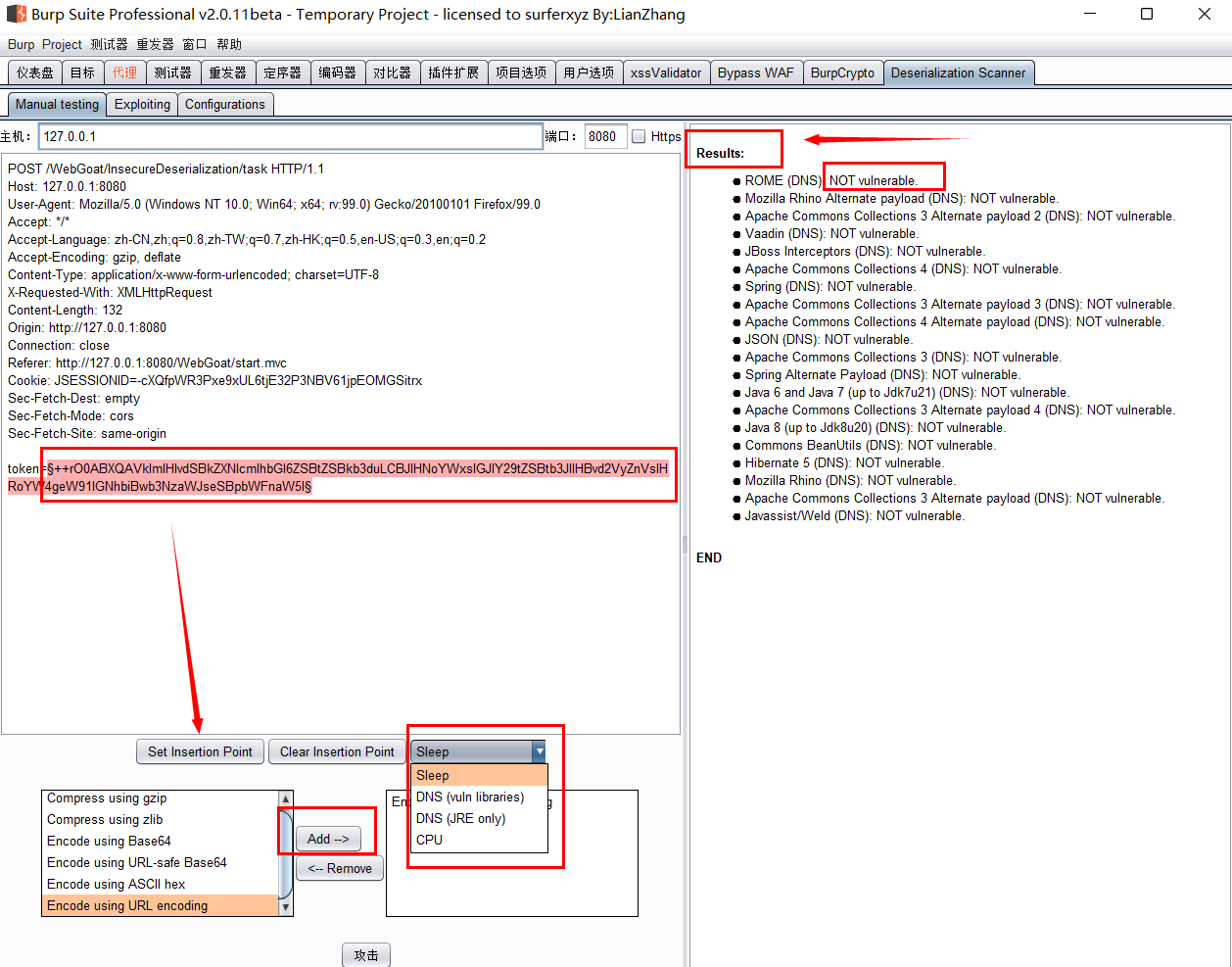This screenshot has width=1232, height=967.
Task: Open the 帮助 menu
Action: pyautogui.click(x=229, y=45)
